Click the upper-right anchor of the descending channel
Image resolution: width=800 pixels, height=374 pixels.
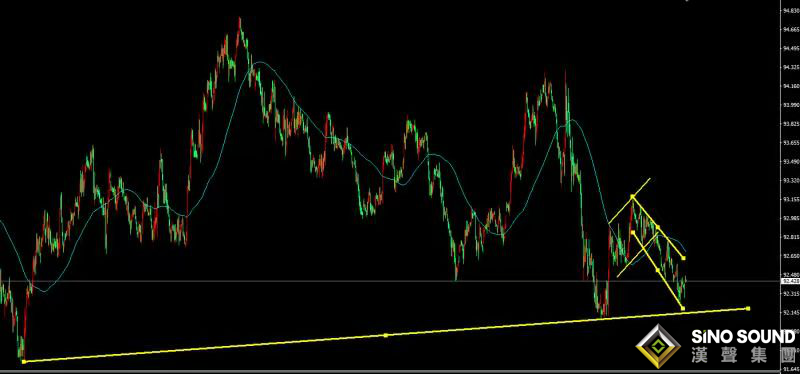pyautogui.click(x=684, y=258)
